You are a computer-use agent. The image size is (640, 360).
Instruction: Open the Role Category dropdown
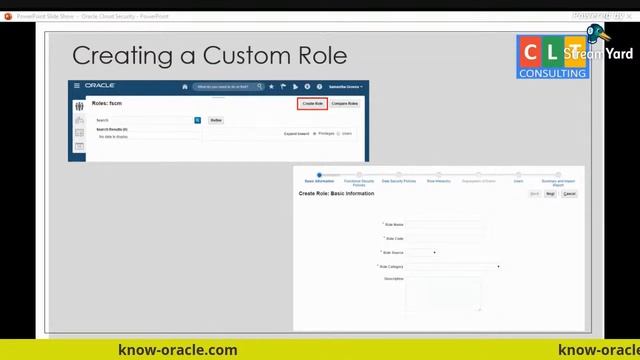click(x=453, y=267)
